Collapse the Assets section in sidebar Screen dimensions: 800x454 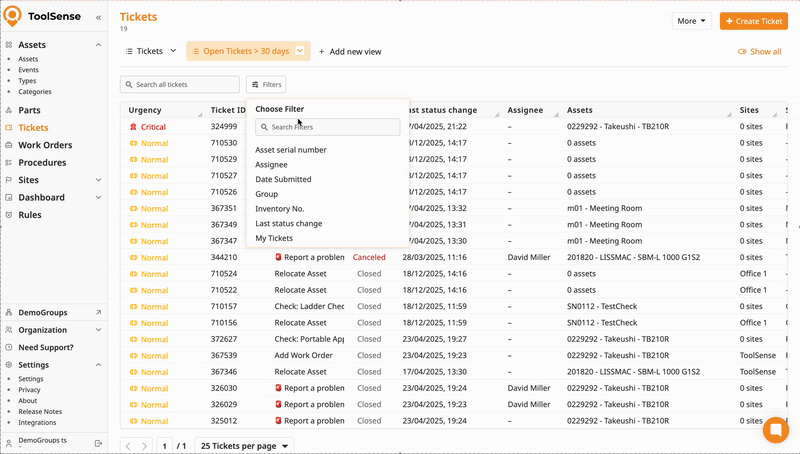[x=98, y=45]
